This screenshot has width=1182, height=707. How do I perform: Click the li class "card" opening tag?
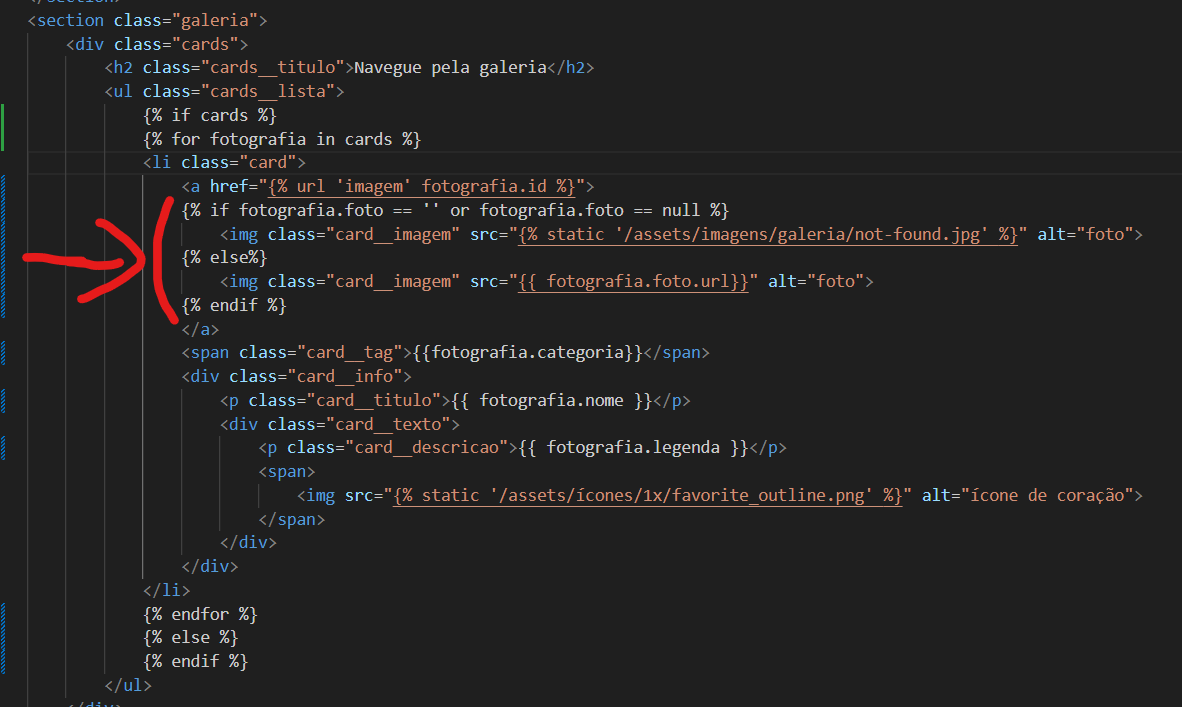pyautogui.click(x=225, y=163)
